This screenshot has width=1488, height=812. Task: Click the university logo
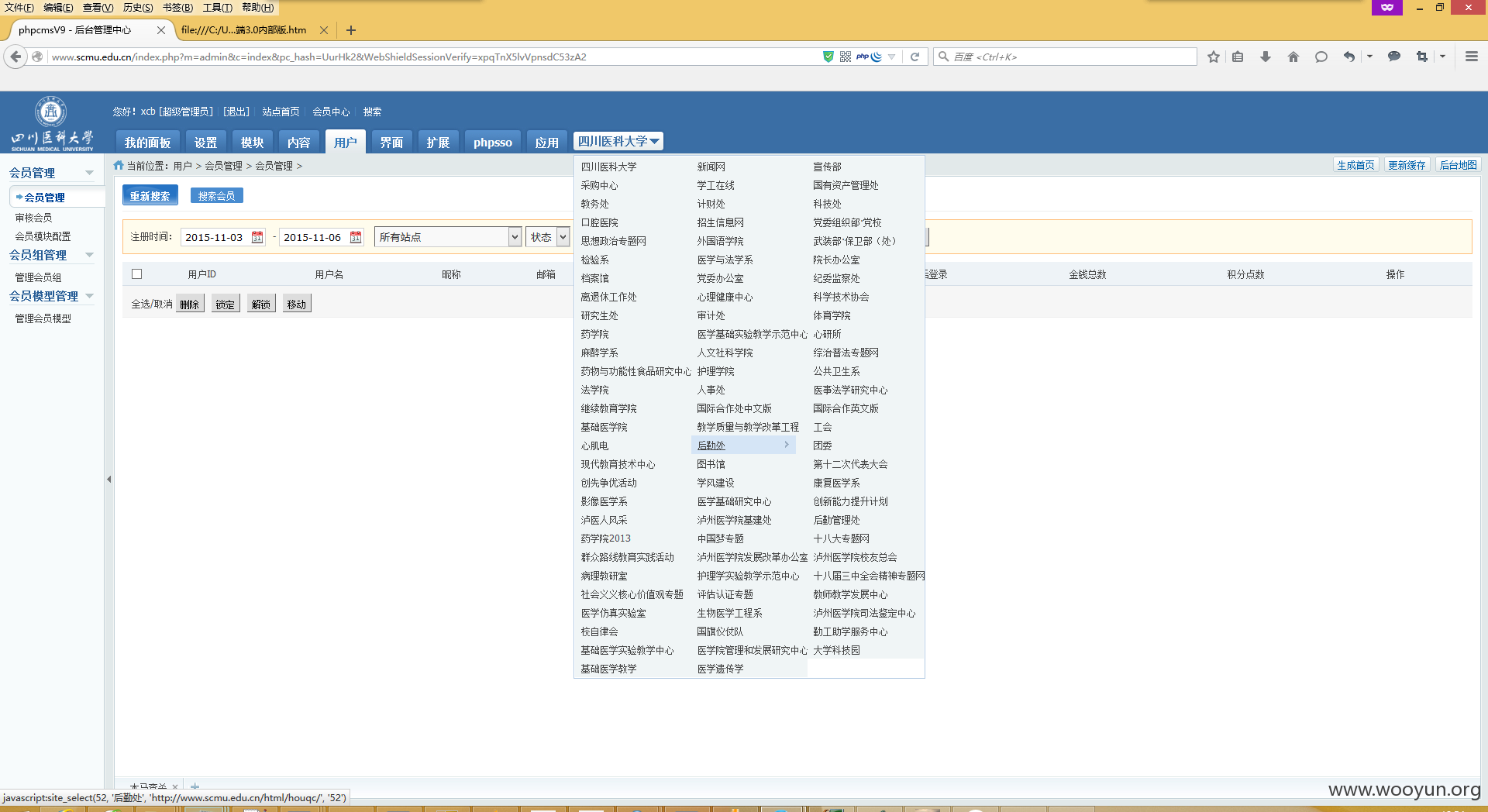tap(52, 124)
